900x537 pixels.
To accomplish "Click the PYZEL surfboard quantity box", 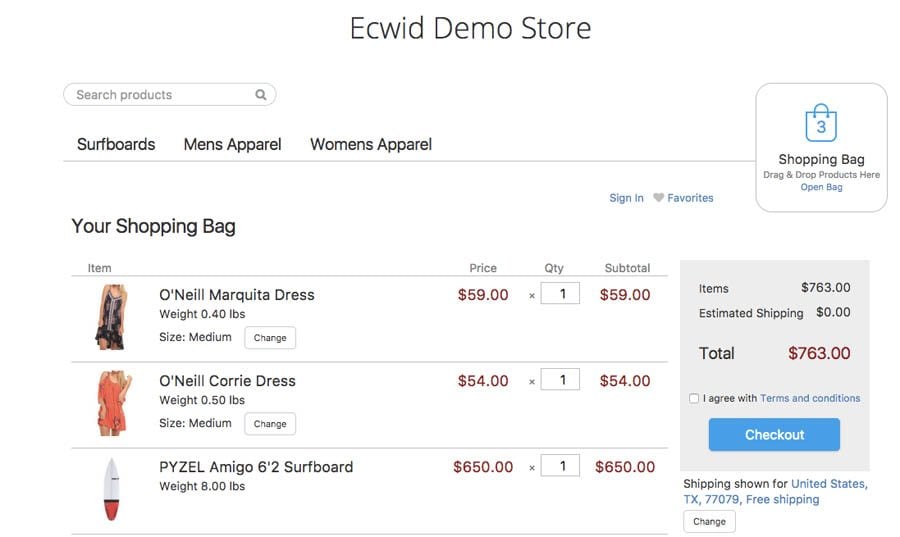I will [x=560, y=466].
